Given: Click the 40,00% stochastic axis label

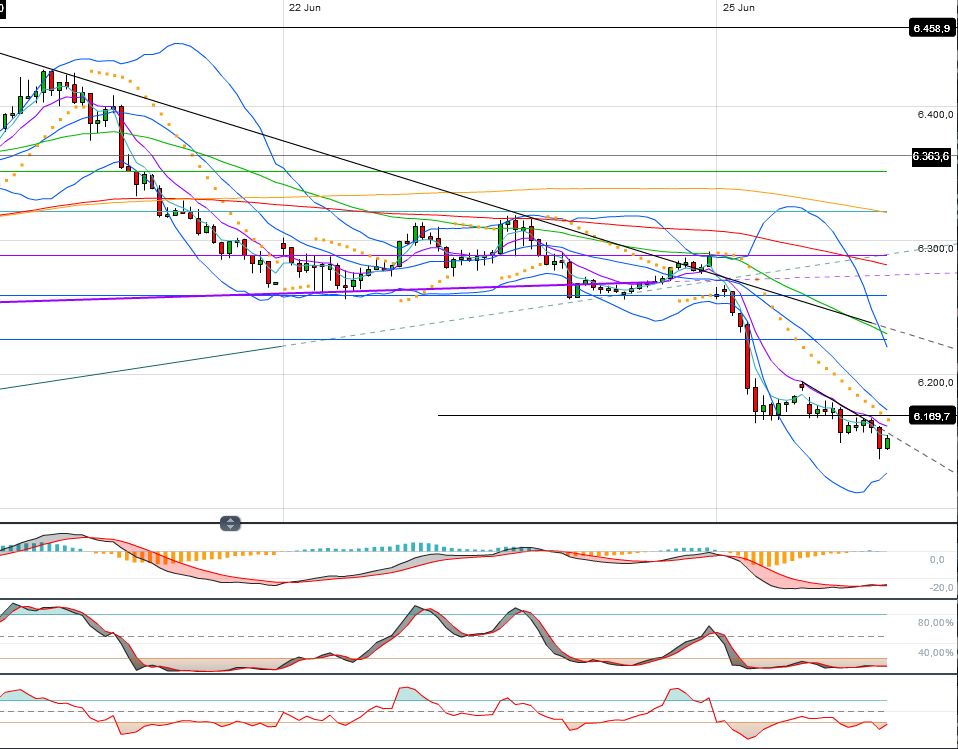Looking at the screenshot, I should 935,652.
